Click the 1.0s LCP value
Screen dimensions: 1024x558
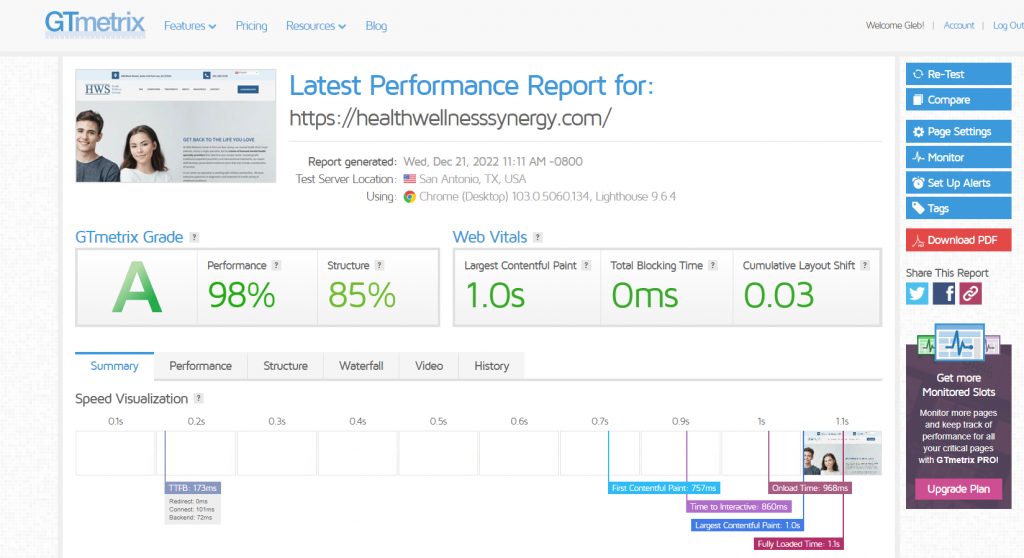coord(495,295)
